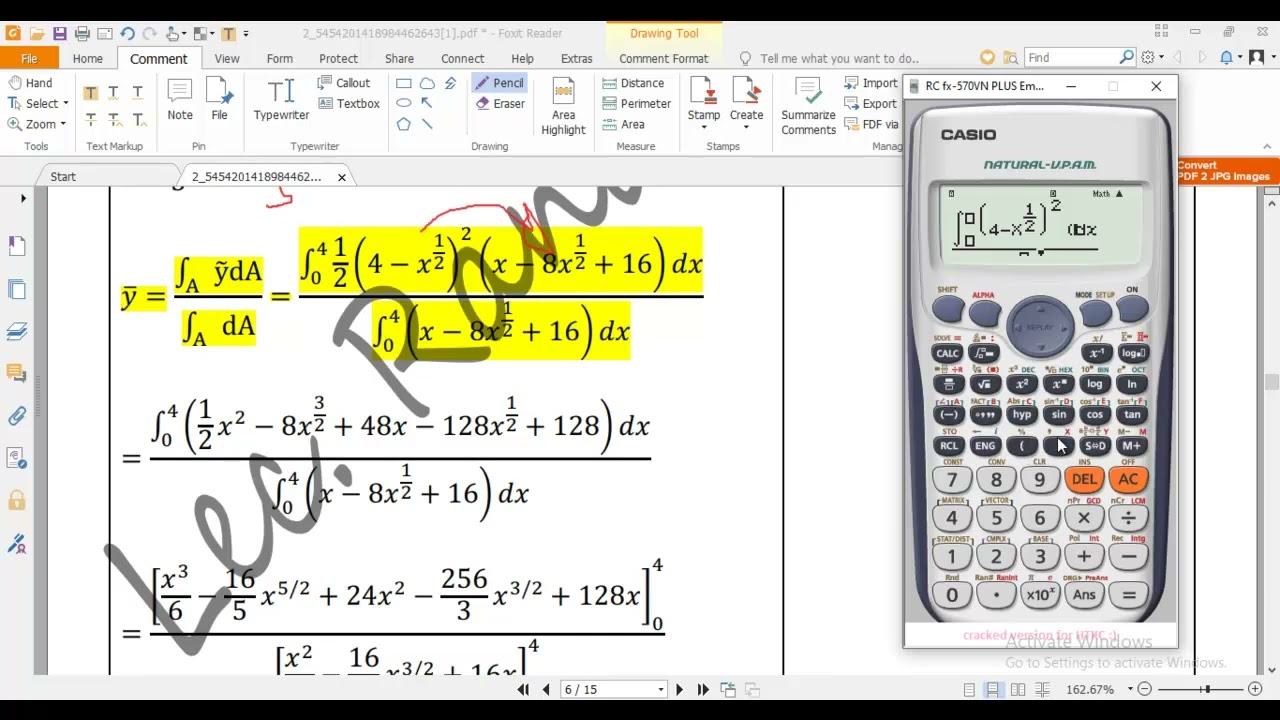Close the current PDF document tab
This screenshot has height=720, width=1280.
pyautogui.click(x=341, y=177)
